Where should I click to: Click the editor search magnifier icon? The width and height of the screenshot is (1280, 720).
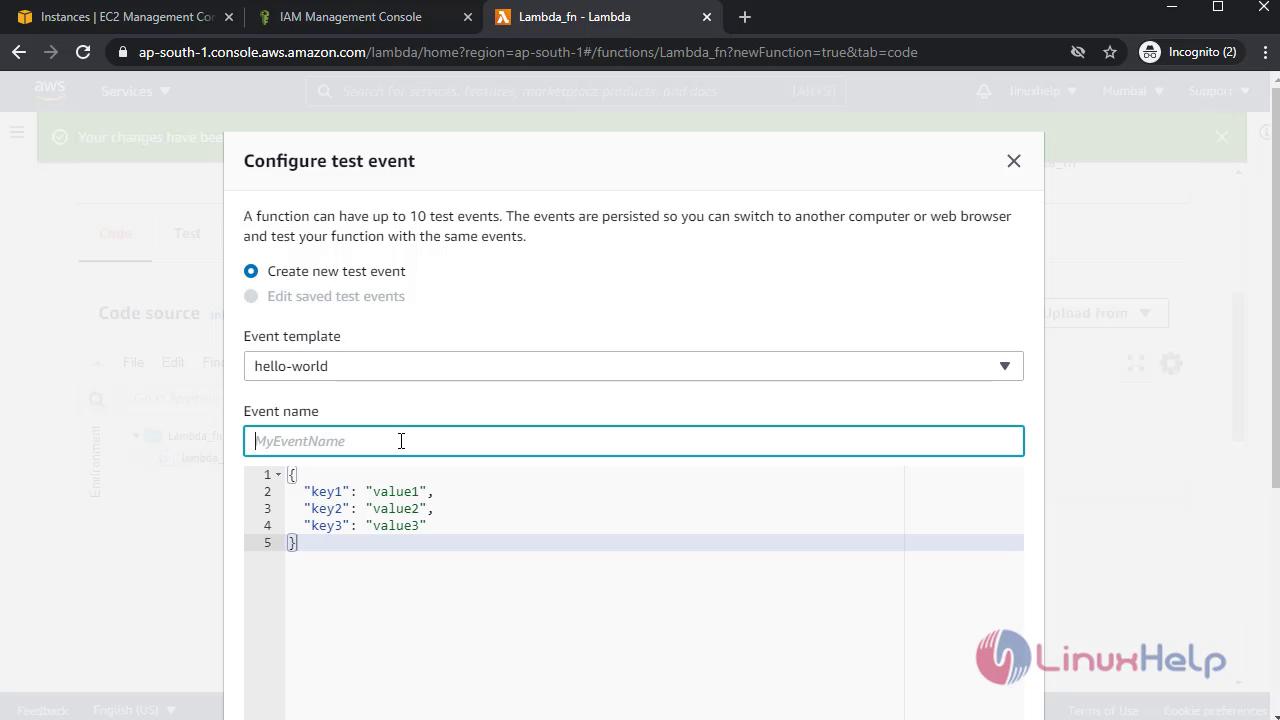96,399
